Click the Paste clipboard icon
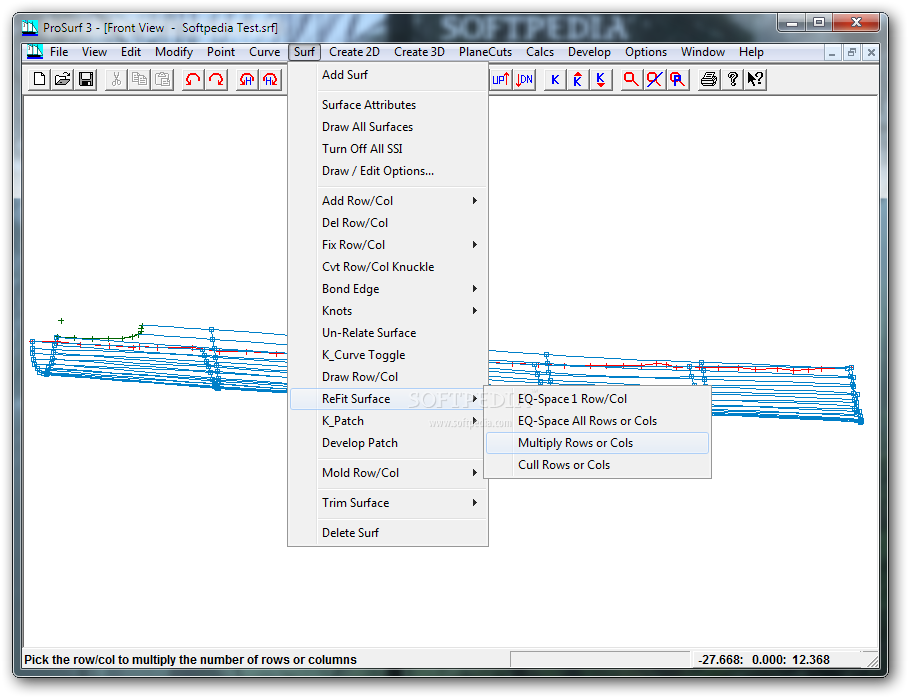909x698 pixels. tap(163, 79)
